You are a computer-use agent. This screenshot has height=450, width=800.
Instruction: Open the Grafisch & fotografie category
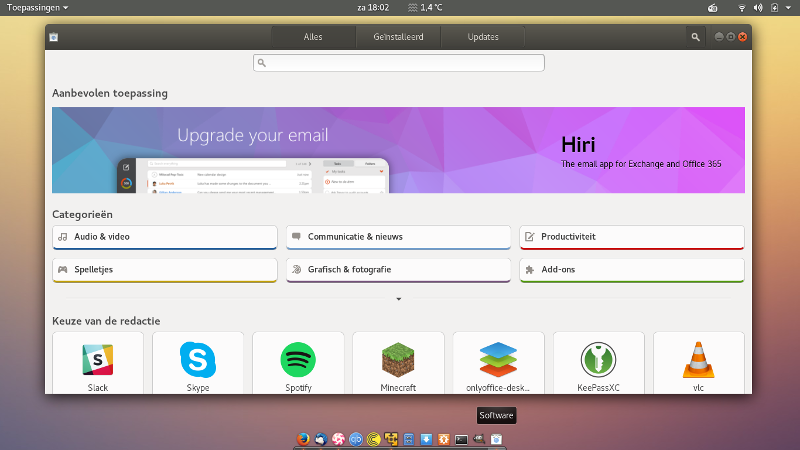tap(398, 270)
